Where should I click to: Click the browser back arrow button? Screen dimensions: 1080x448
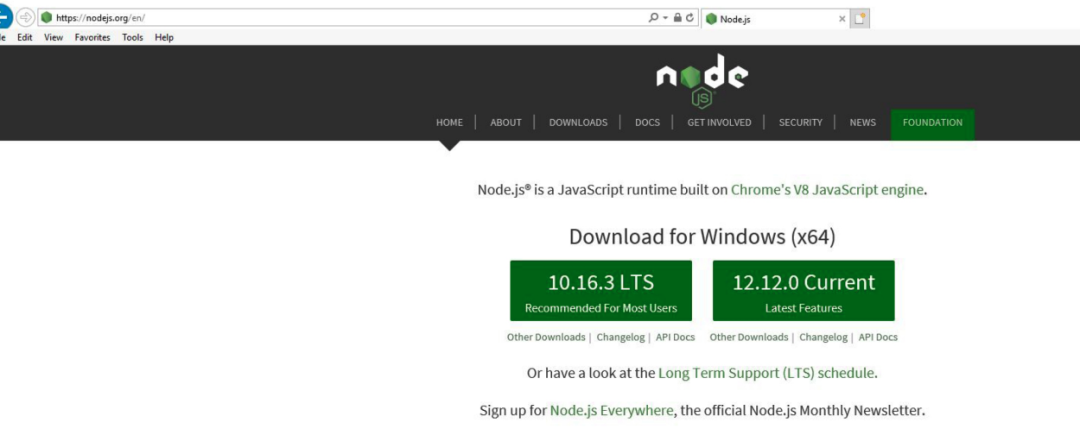tap(3, 17)
